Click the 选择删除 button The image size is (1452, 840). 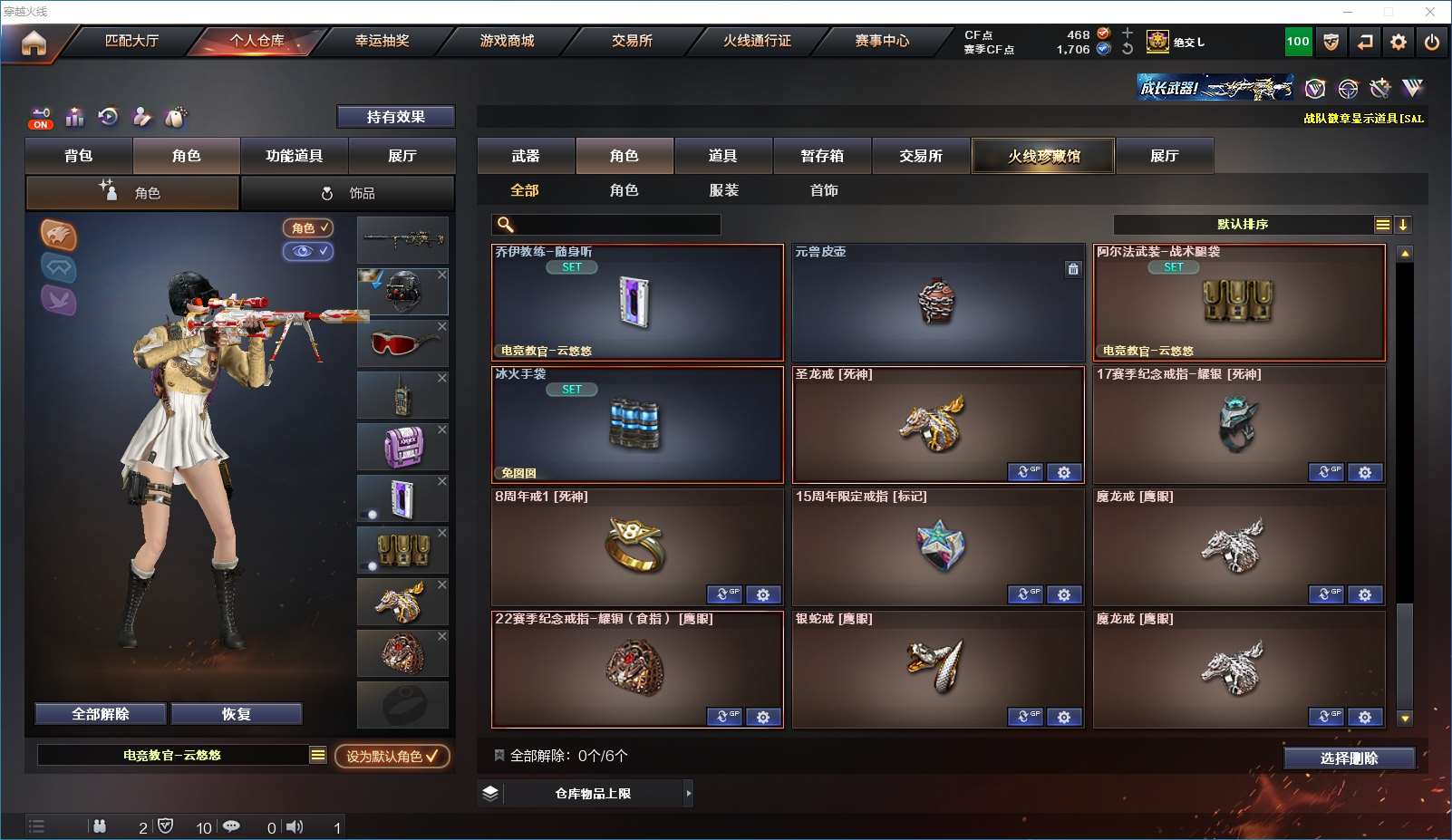pyautogui.click(x=1350, y=758)
